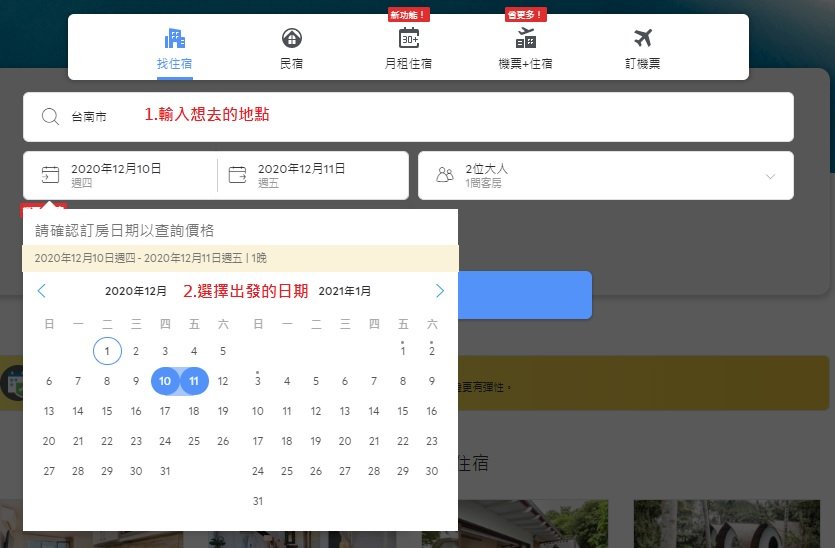Click the destination field showing 台南市
Image resolution: width=835 pixels, height=548 pixels.
coord(408,117)
